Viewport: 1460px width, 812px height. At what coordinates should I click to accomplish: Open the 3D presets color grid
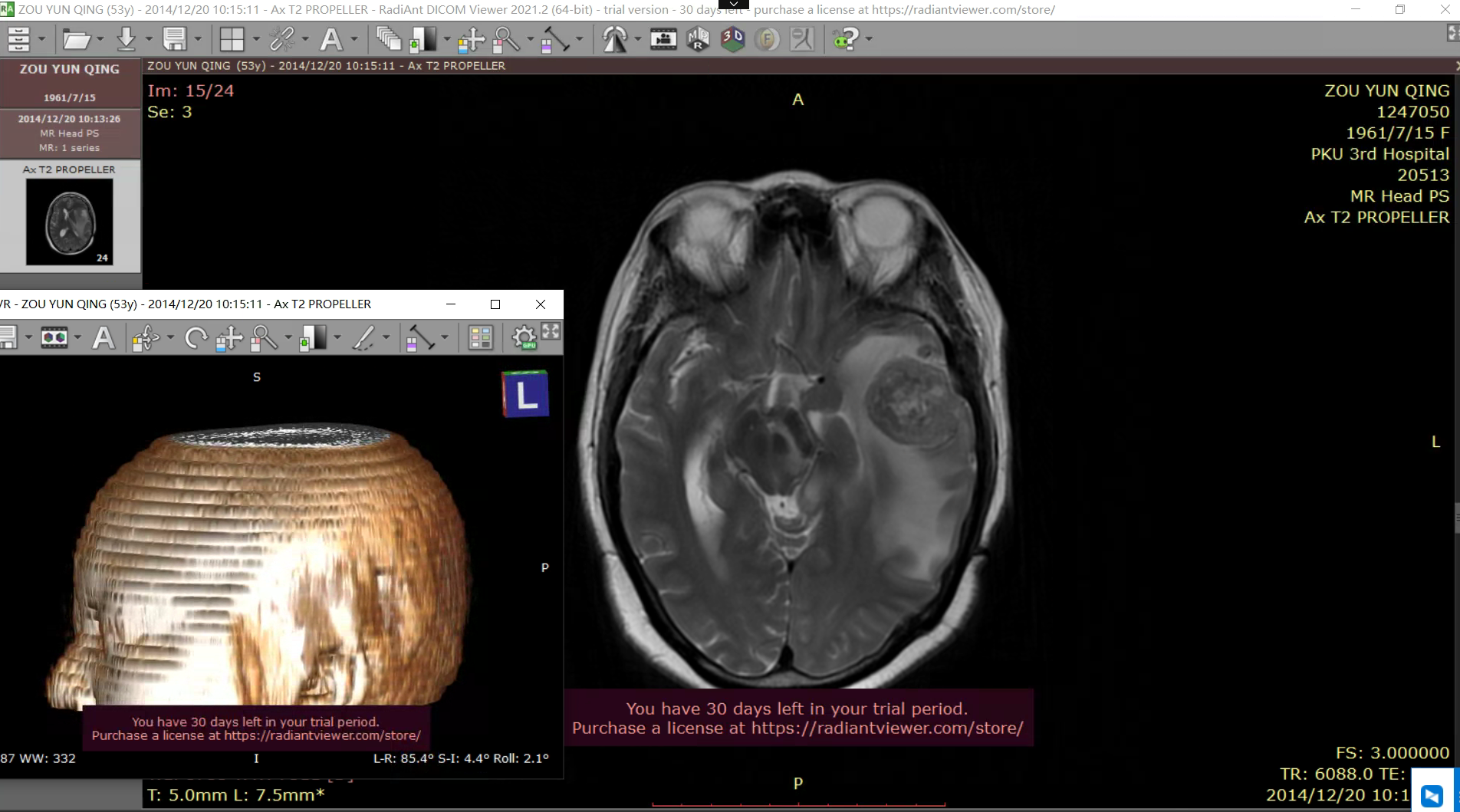coord(480,338)
